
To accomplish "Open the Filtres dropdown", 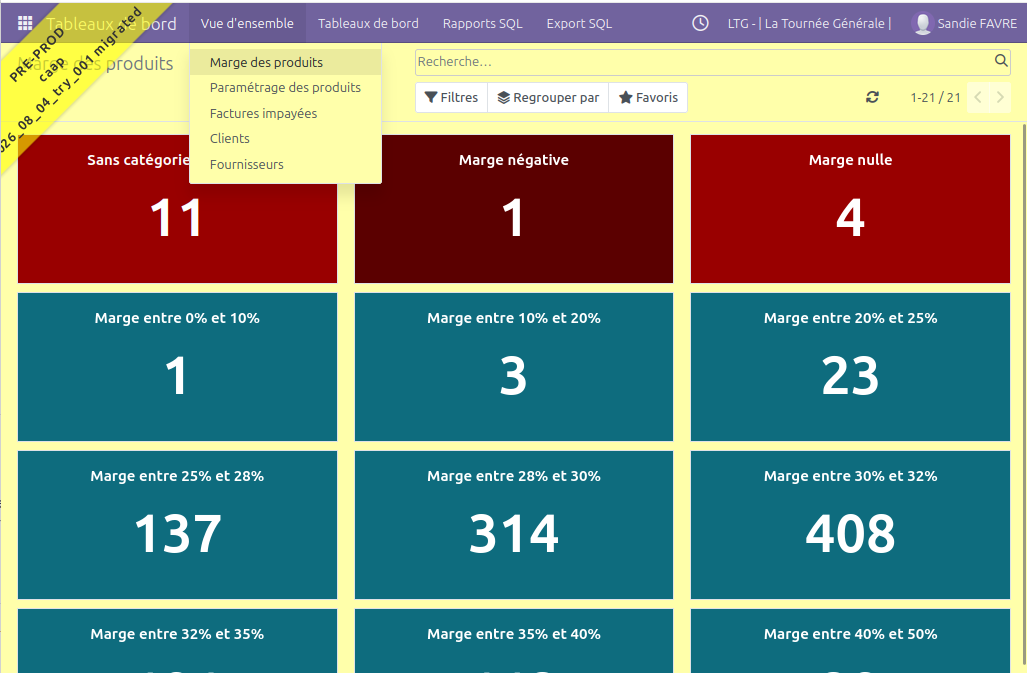I will pos(451,98).
